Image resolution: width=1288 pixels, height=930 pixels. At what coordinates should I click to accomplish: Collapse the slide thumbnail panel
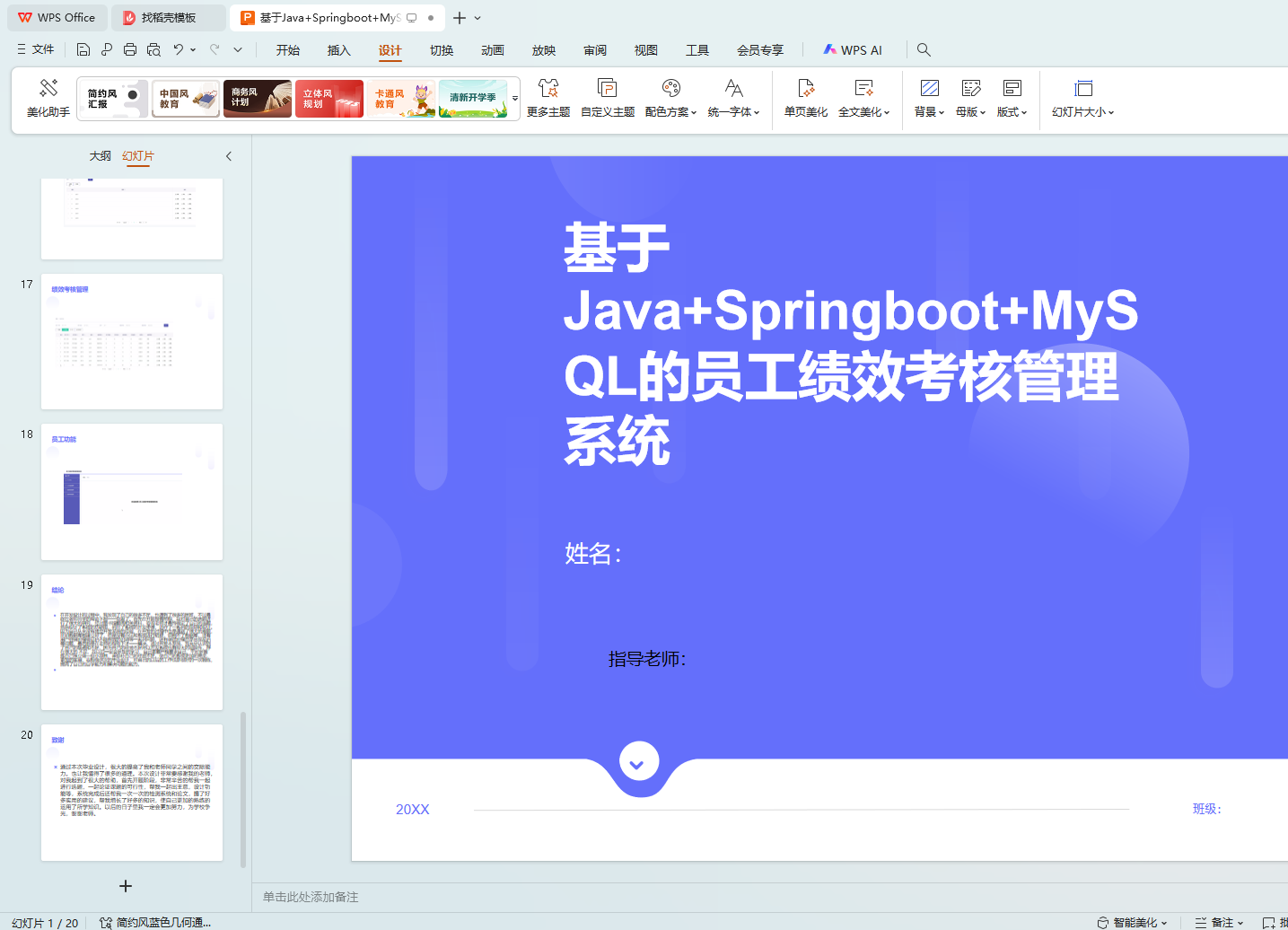click(x=229, y=156)
